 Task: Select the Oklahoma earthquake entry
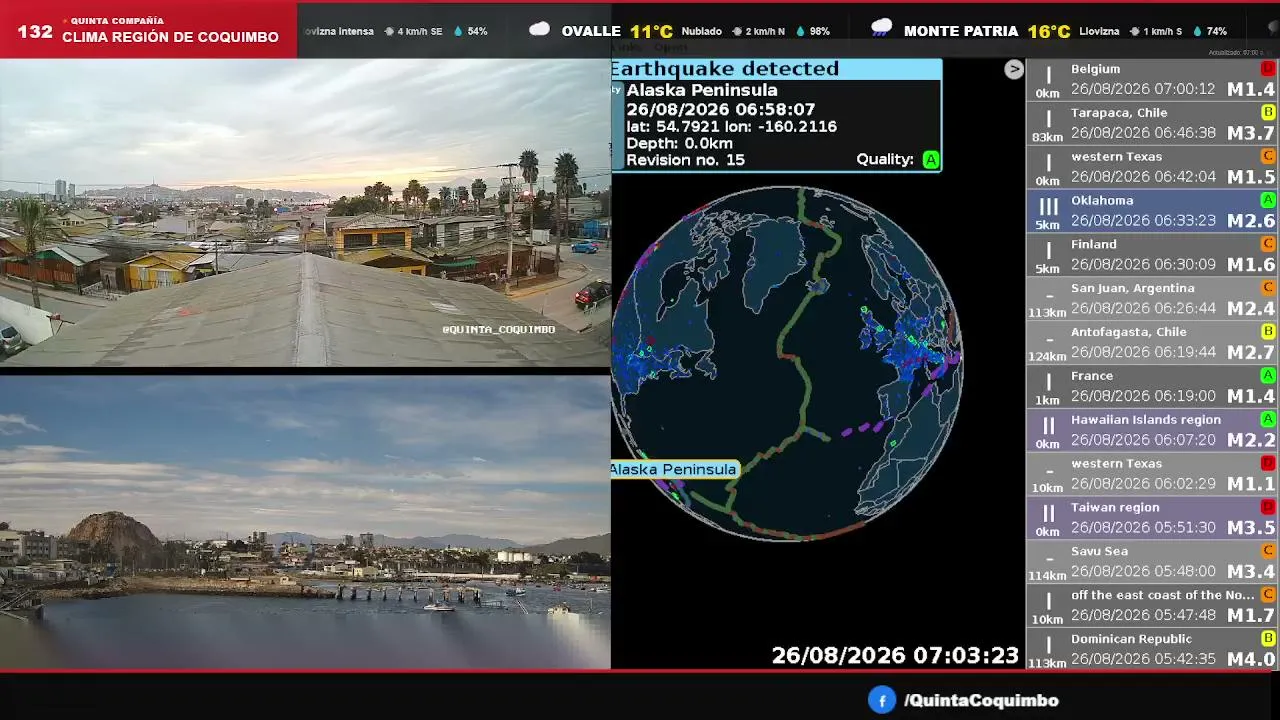(x=1153, y=211)
